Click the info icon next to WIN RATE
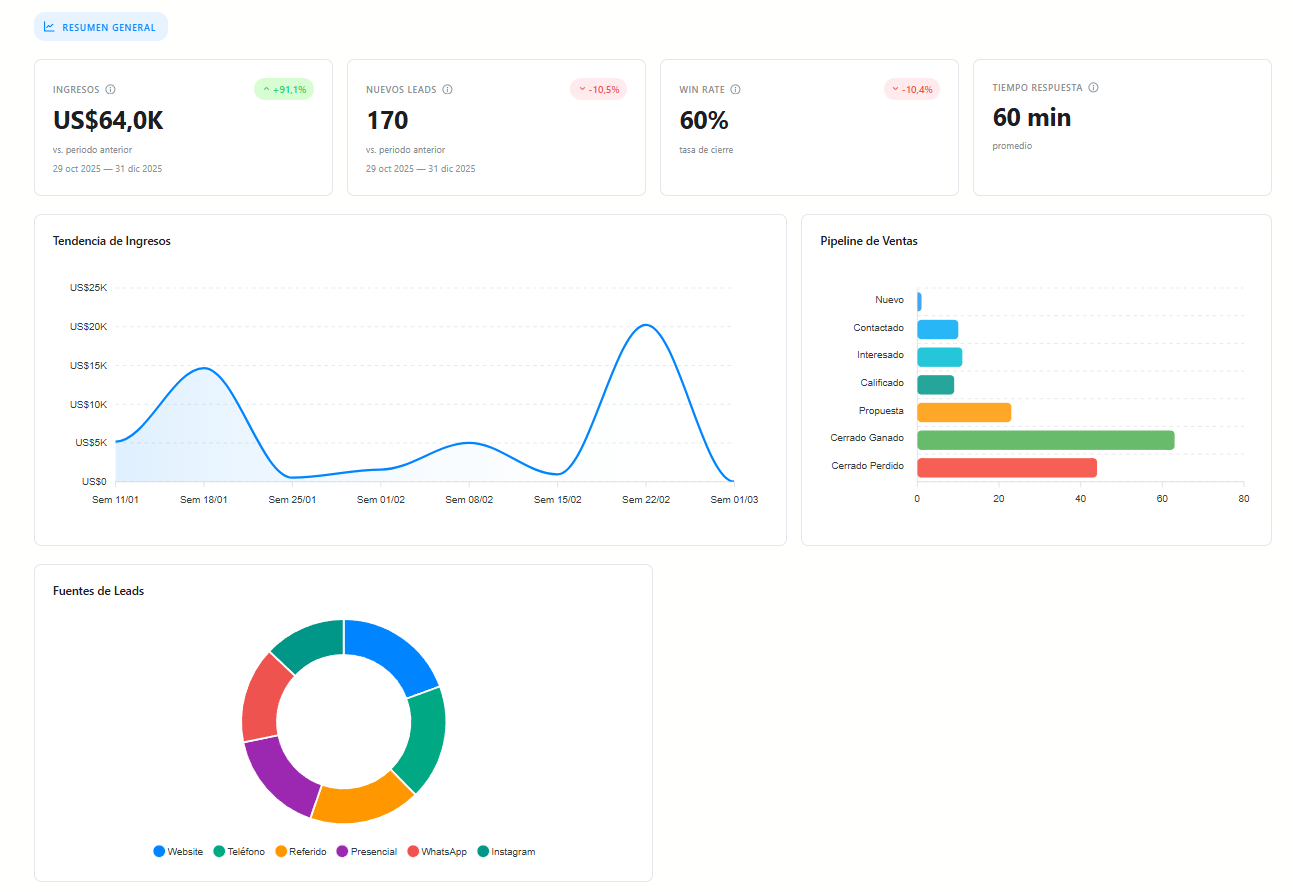Screen dimensions: 1293x892 pos(737,89)
